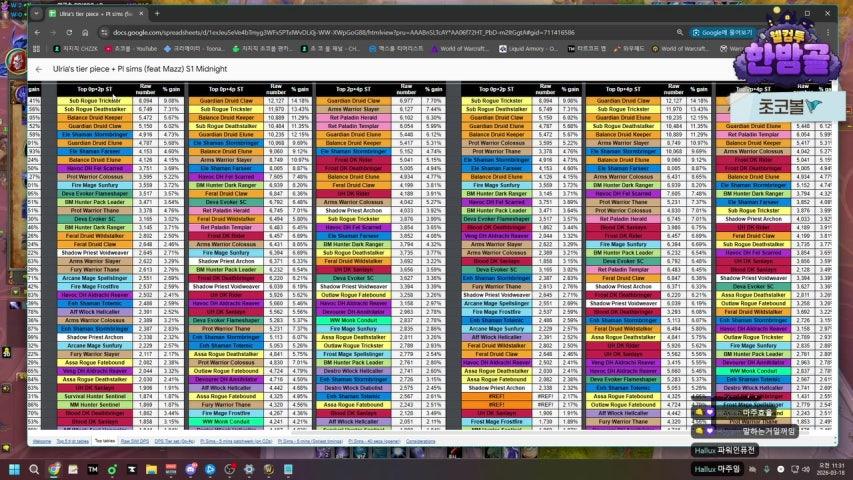The image size is (853, 480).
Task: Open File Explorer from the taskbar
Action: 151,469
